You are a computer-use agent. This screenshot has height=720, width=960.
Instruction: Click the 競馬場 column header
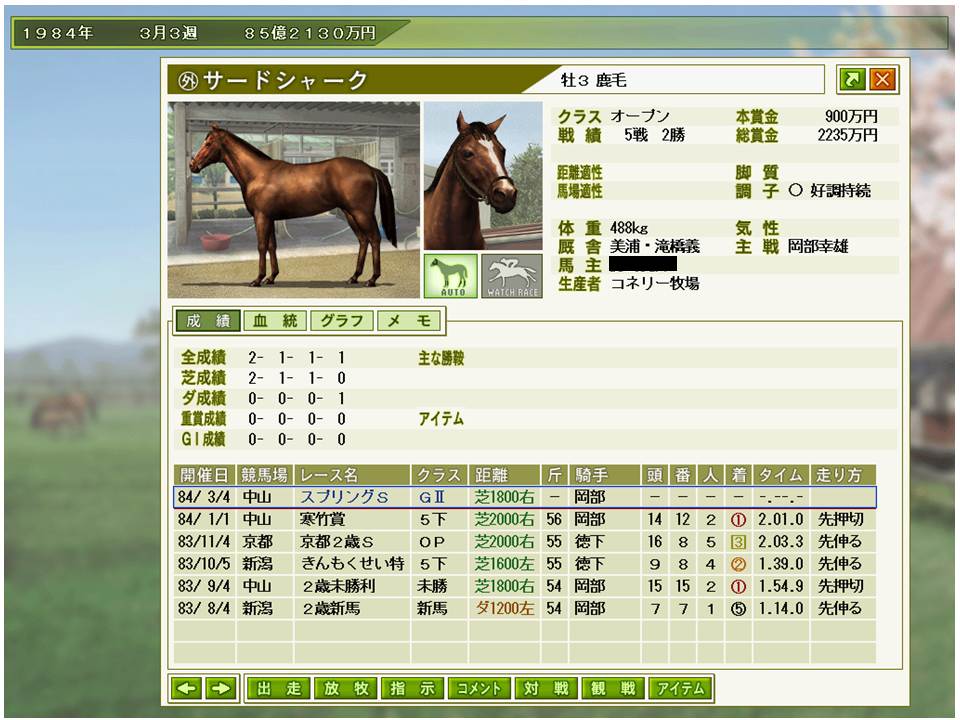tap(264, 475)
